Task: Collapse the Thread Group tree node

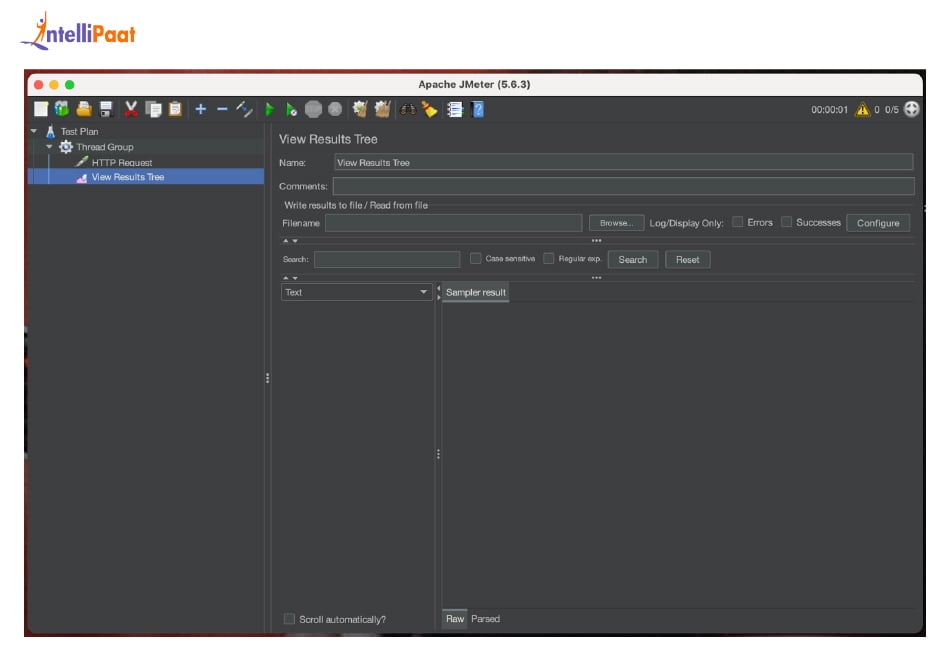Action: pyautogui.click(x=50, y=147)
